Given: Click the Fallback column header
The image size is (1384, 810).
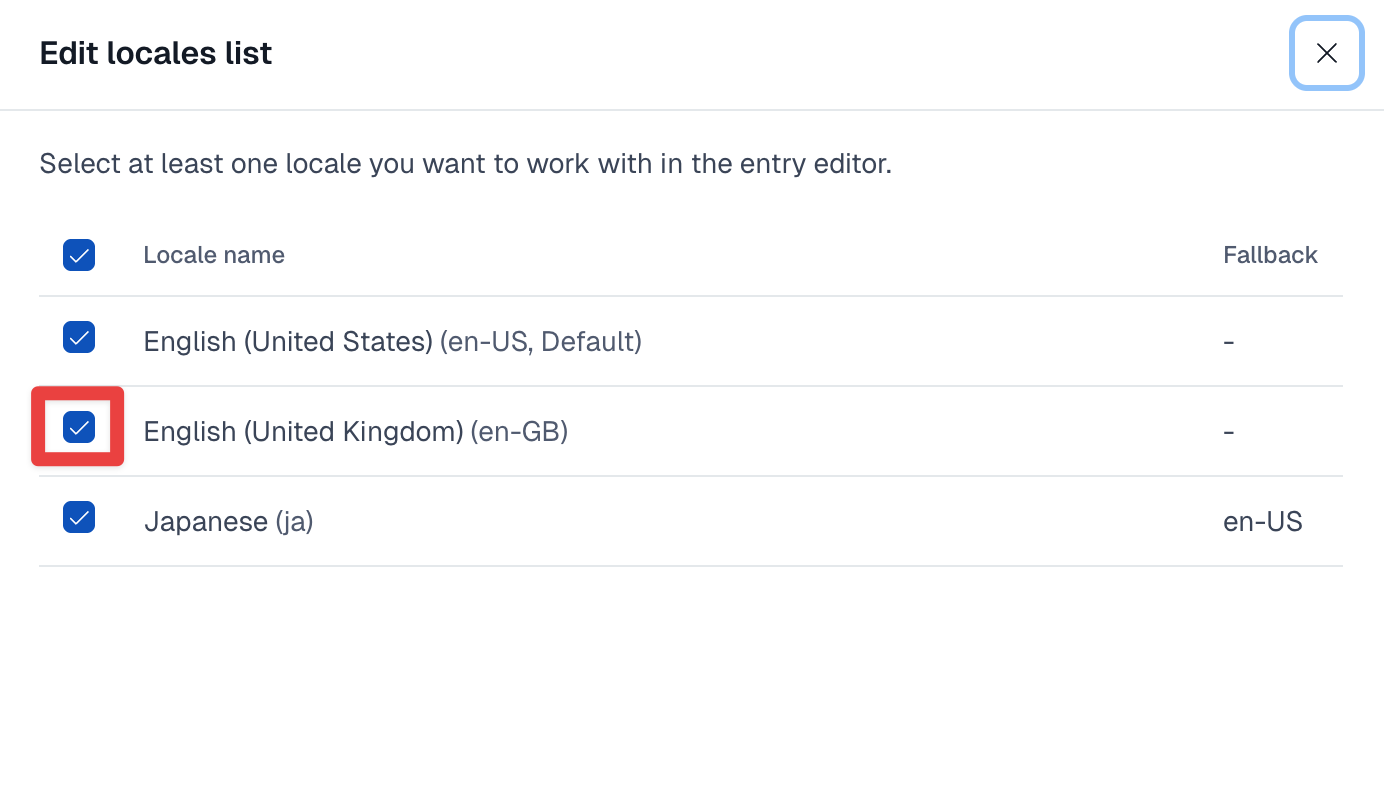Looking at the screenshot, I should tap(1270, 255).
